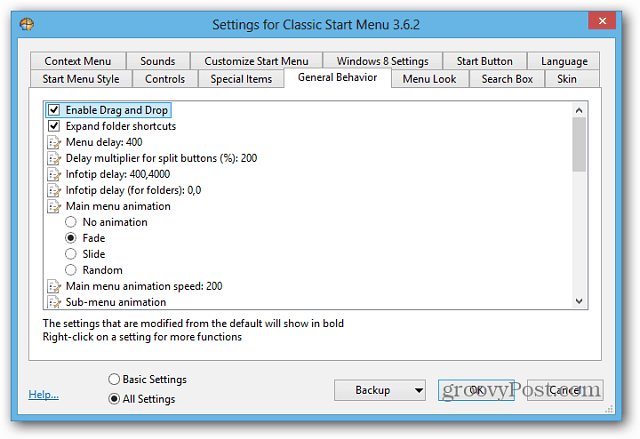Select the 'Main menu animation' row label
640x439 pixels.
[118, 206]
